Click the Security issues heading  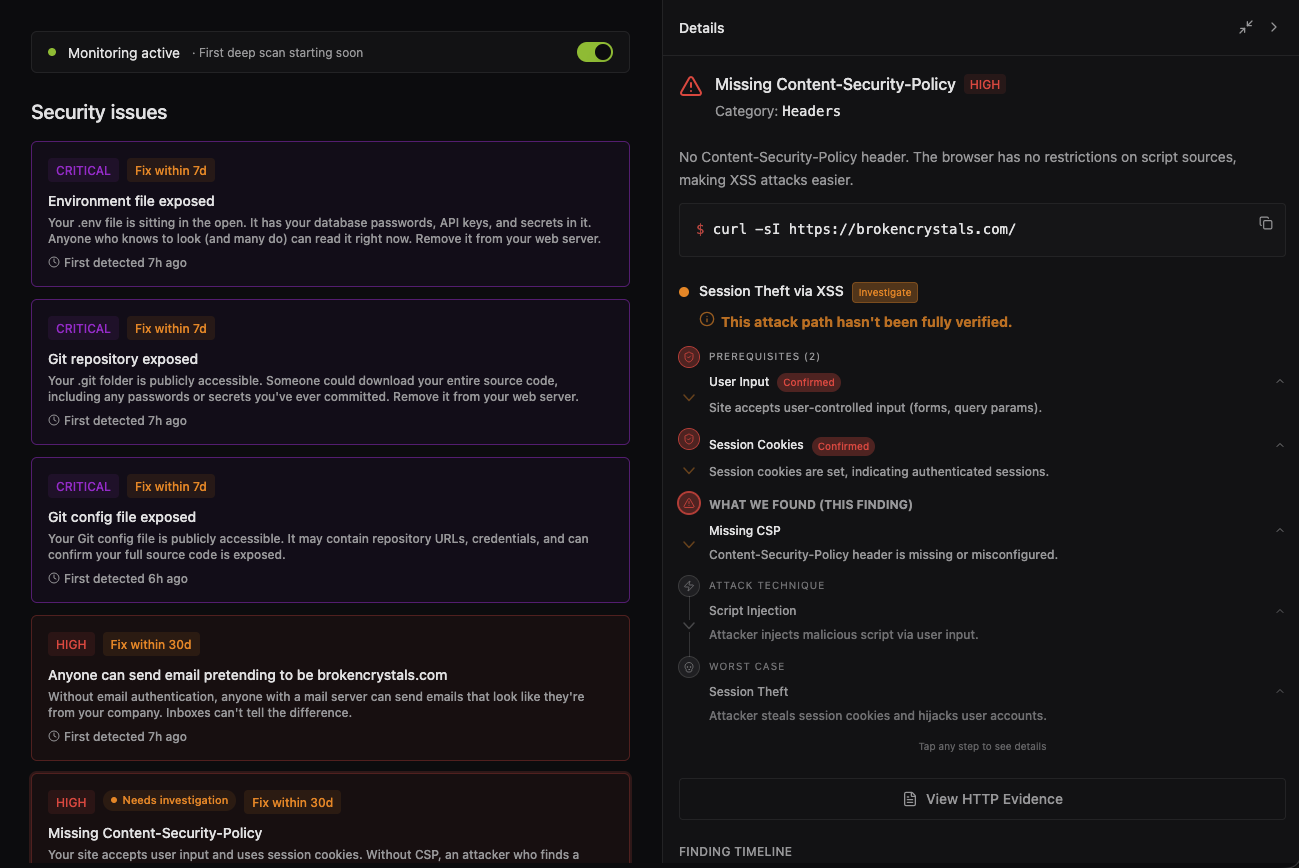(99, 112)
